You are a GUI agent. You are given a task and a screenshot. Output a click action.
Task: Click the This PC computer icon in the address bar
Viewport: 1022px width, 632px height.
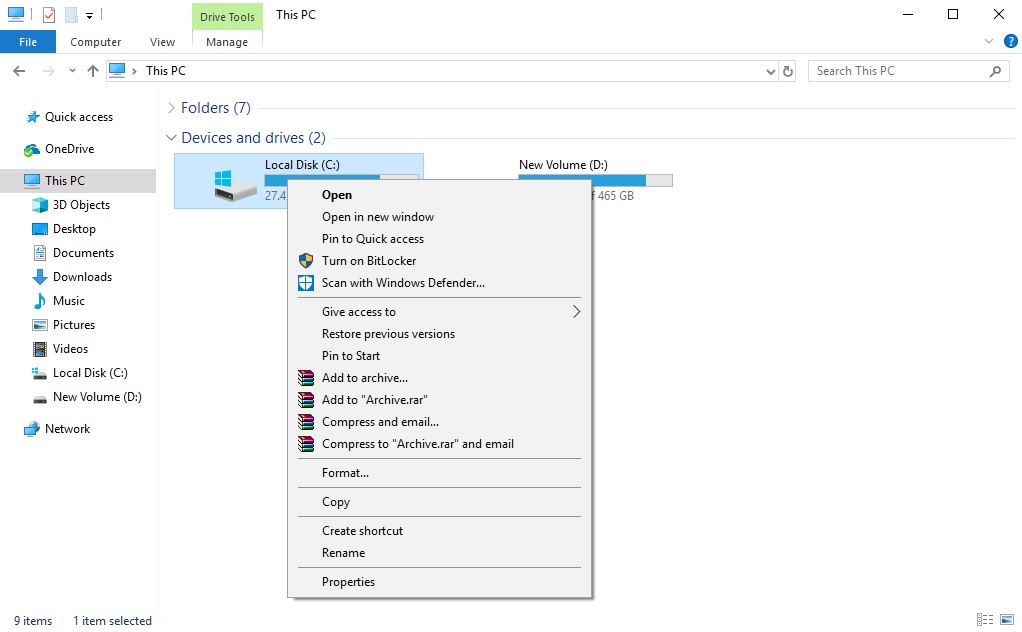pos(116,70)
